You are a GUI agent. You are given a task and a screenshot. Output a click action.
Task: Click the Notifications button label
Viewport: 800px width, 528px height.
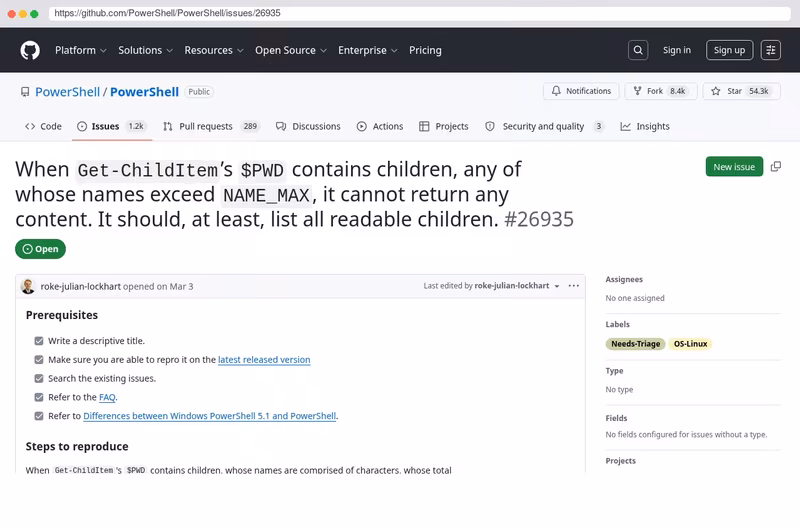588,91
